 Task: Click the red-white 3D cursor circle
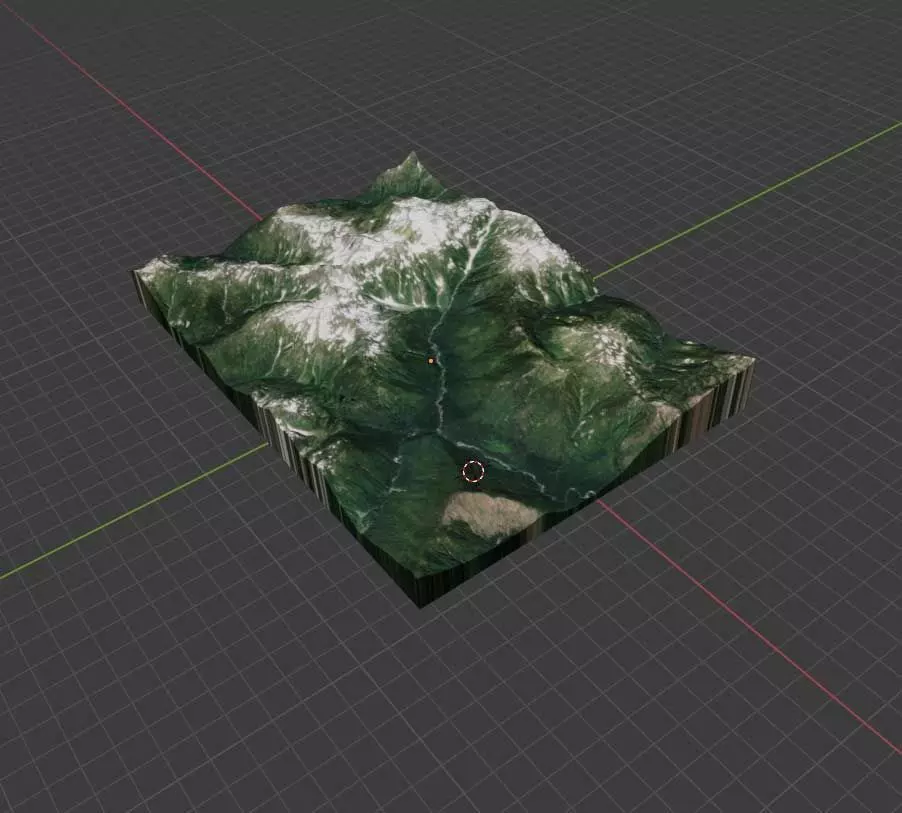[x=473, y=471]
